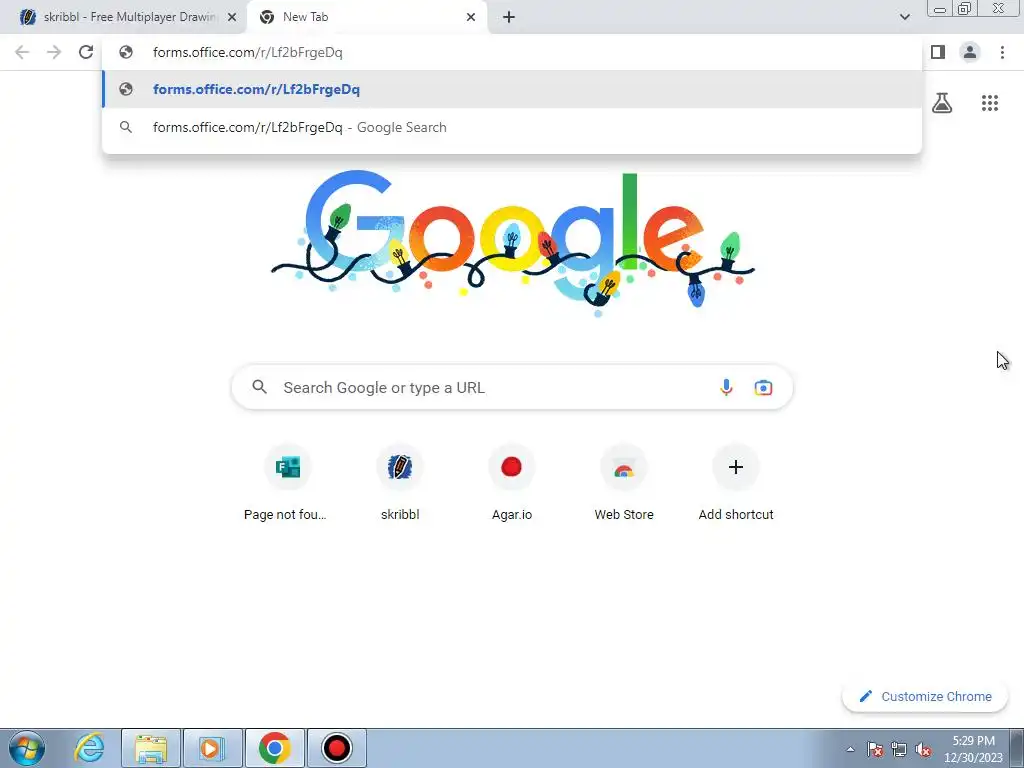
Task: Open the Page not found shortcut tile
Action: click(287, 483)
